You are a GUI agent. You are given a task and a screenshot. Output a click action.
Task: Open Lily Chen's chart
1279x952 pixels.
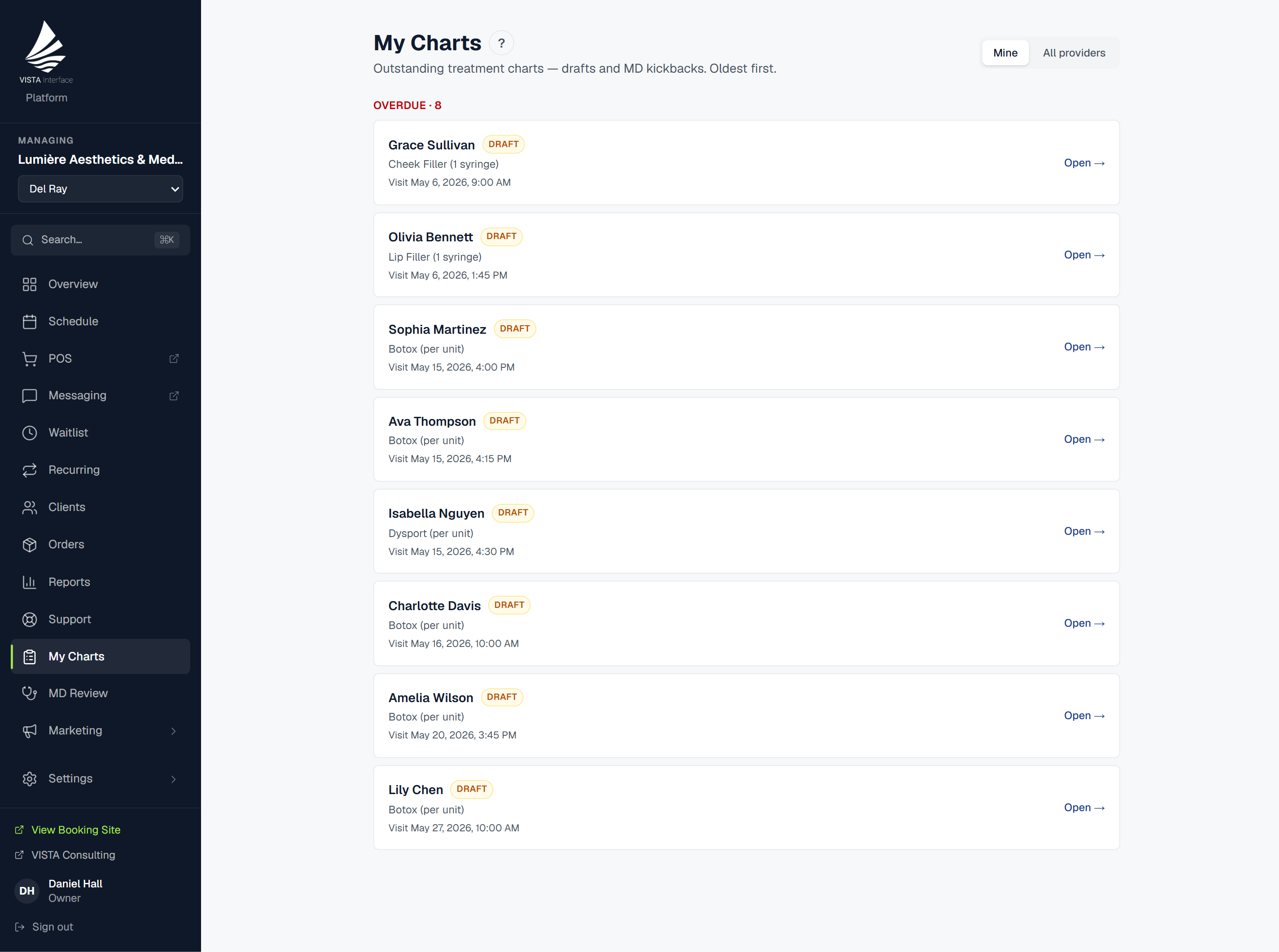click(1084, 808)
